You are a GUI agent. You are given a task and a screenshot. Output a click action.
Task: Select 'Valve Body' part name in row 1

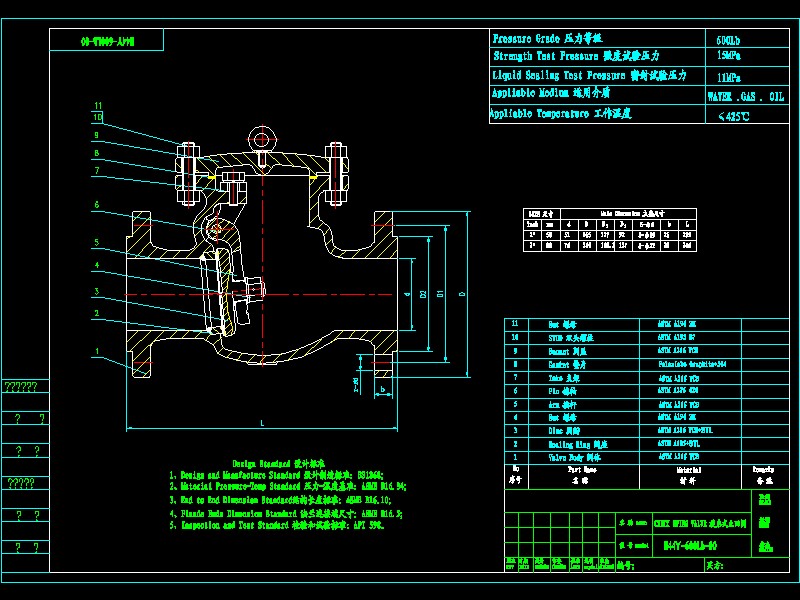(574, 458)
